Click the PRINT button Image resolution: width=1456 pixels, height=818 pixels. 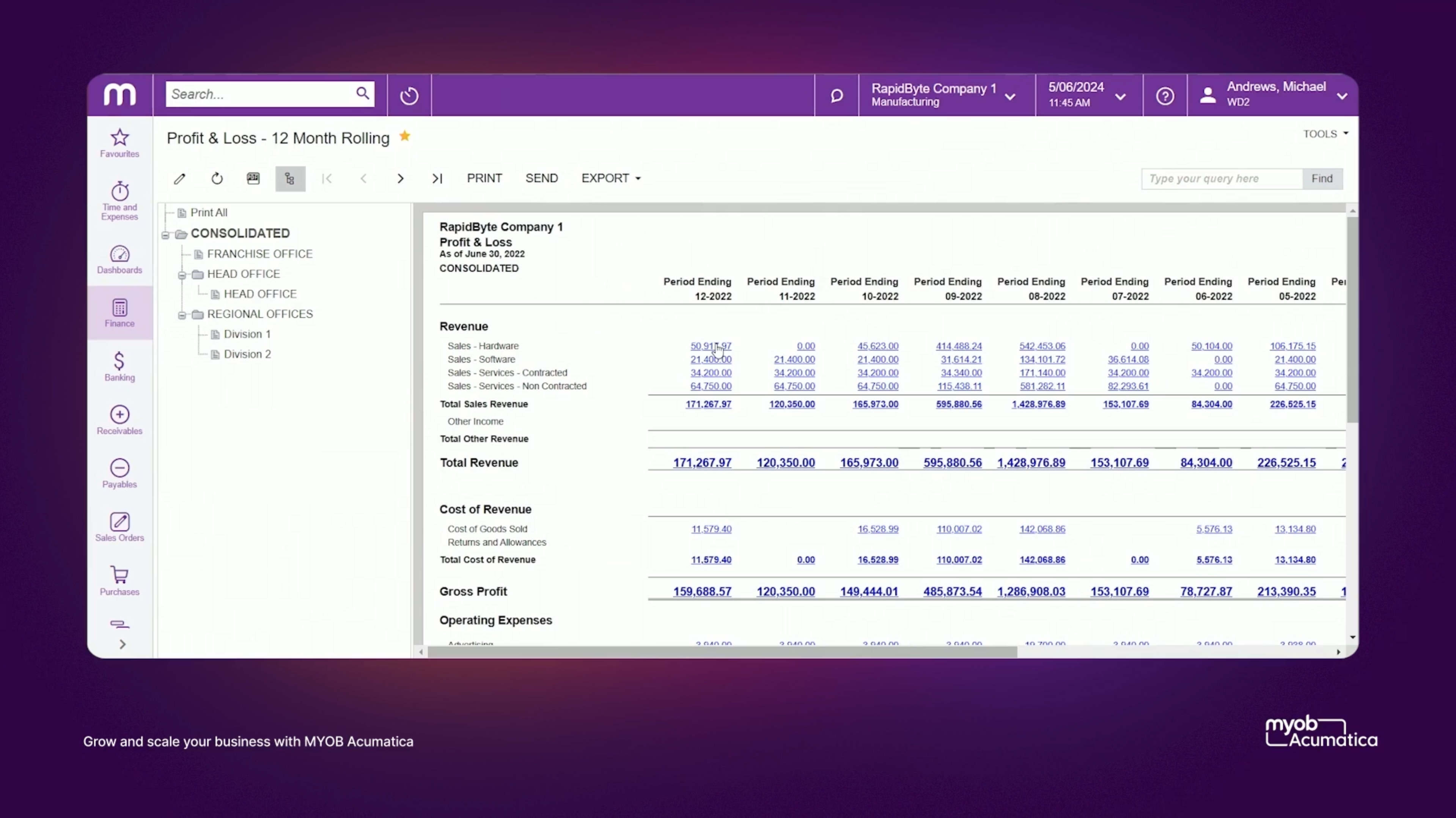tap(484, 178)
